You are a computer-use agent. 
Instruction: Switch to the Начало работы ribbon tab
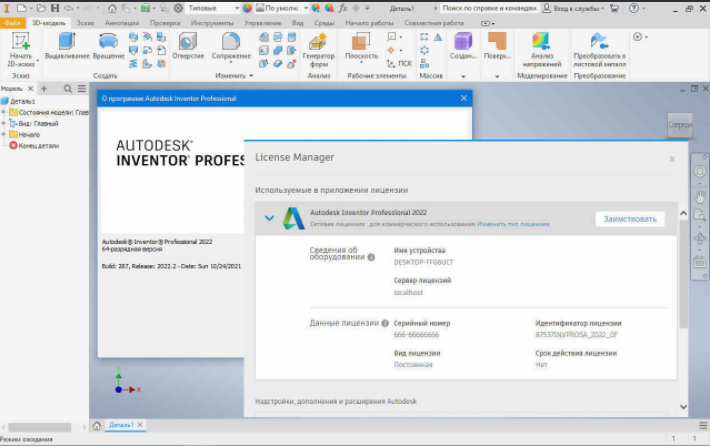click(369, 23)
